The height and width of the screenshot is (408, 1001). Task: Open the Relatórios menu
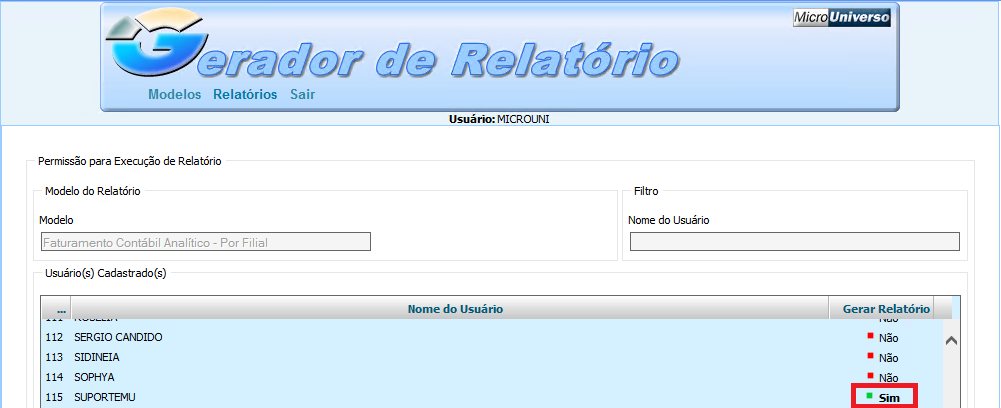click(x=245, y=95)
